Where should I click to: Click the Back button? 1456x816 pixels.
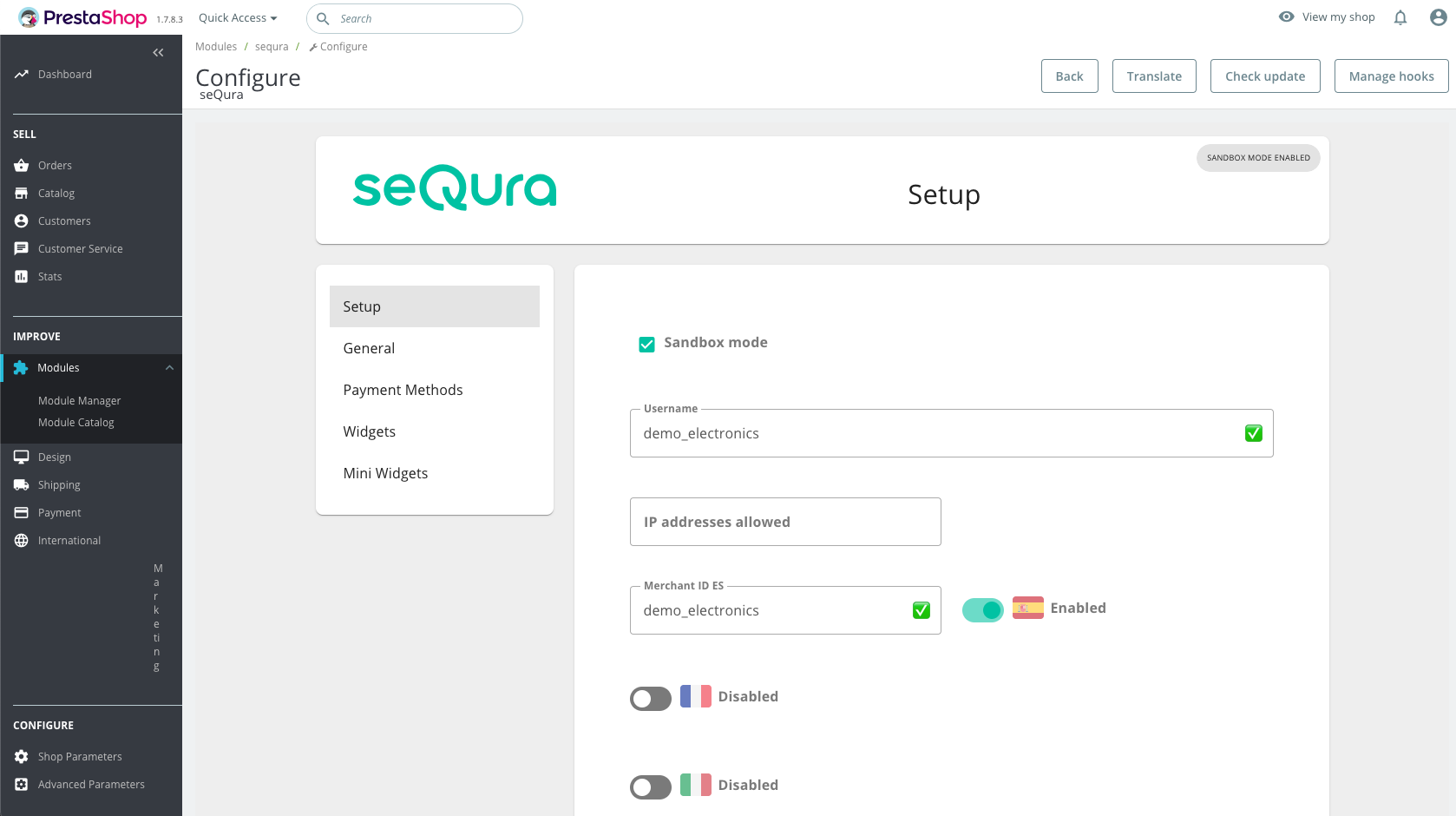coord(1070,76)
